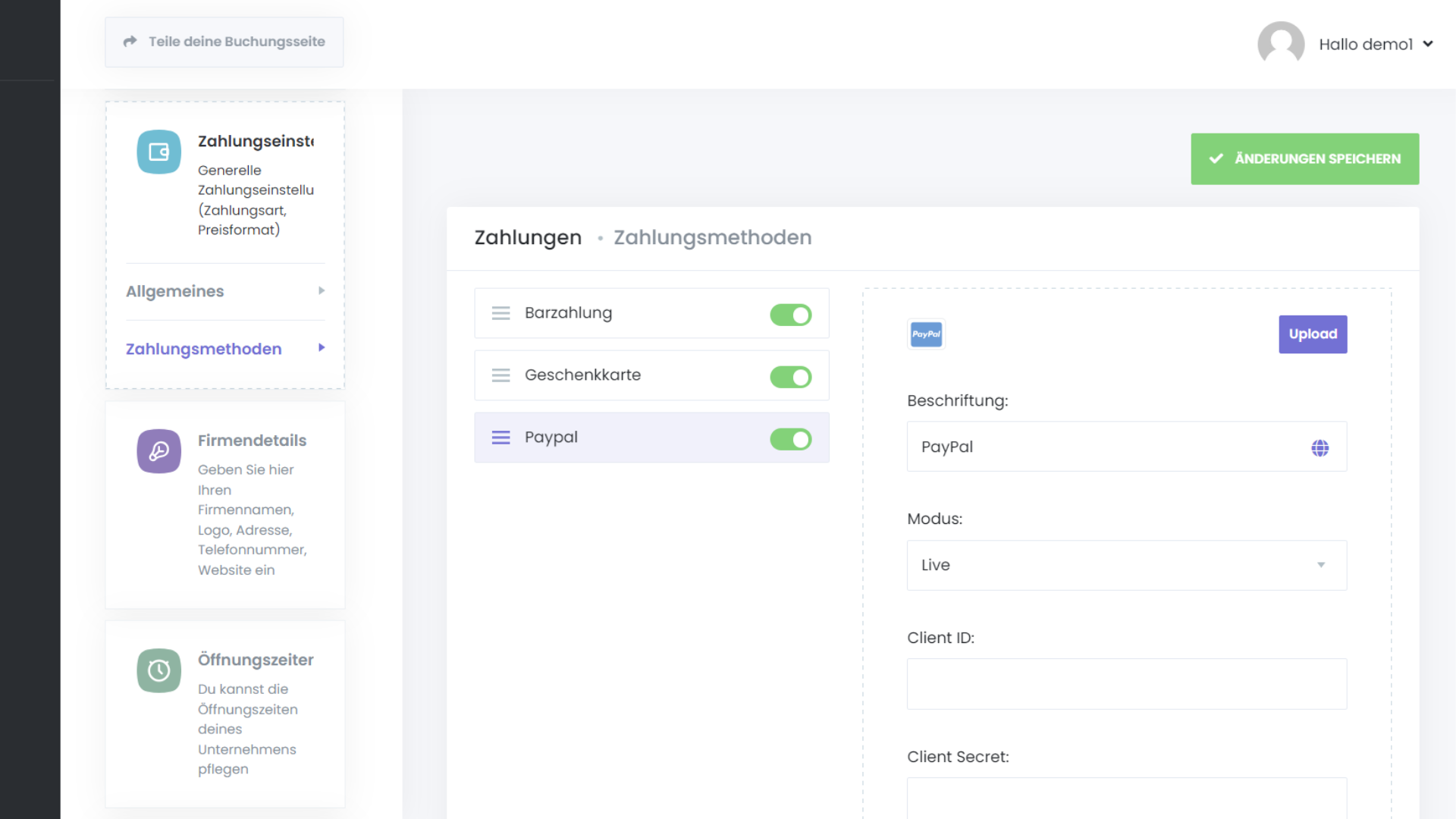1456x819 pixels.
Task: Switch off the Paypal payment toggle
Action: [x=790, y=439]
